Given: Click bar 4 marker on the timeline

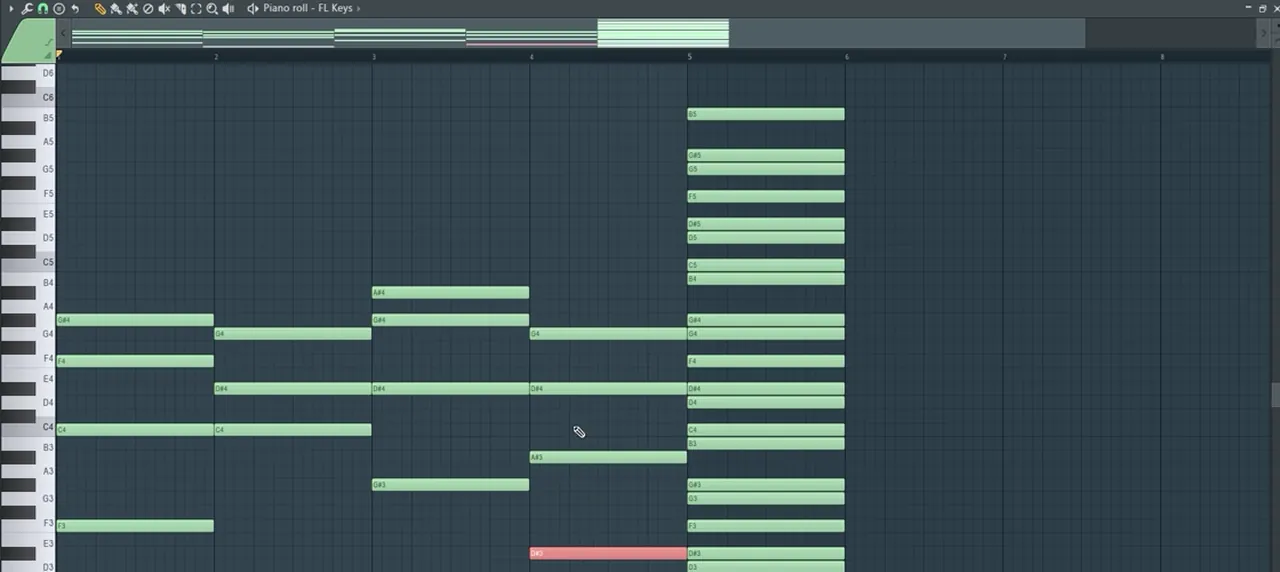Looking at the screenshot, I should tap(532, 57).
